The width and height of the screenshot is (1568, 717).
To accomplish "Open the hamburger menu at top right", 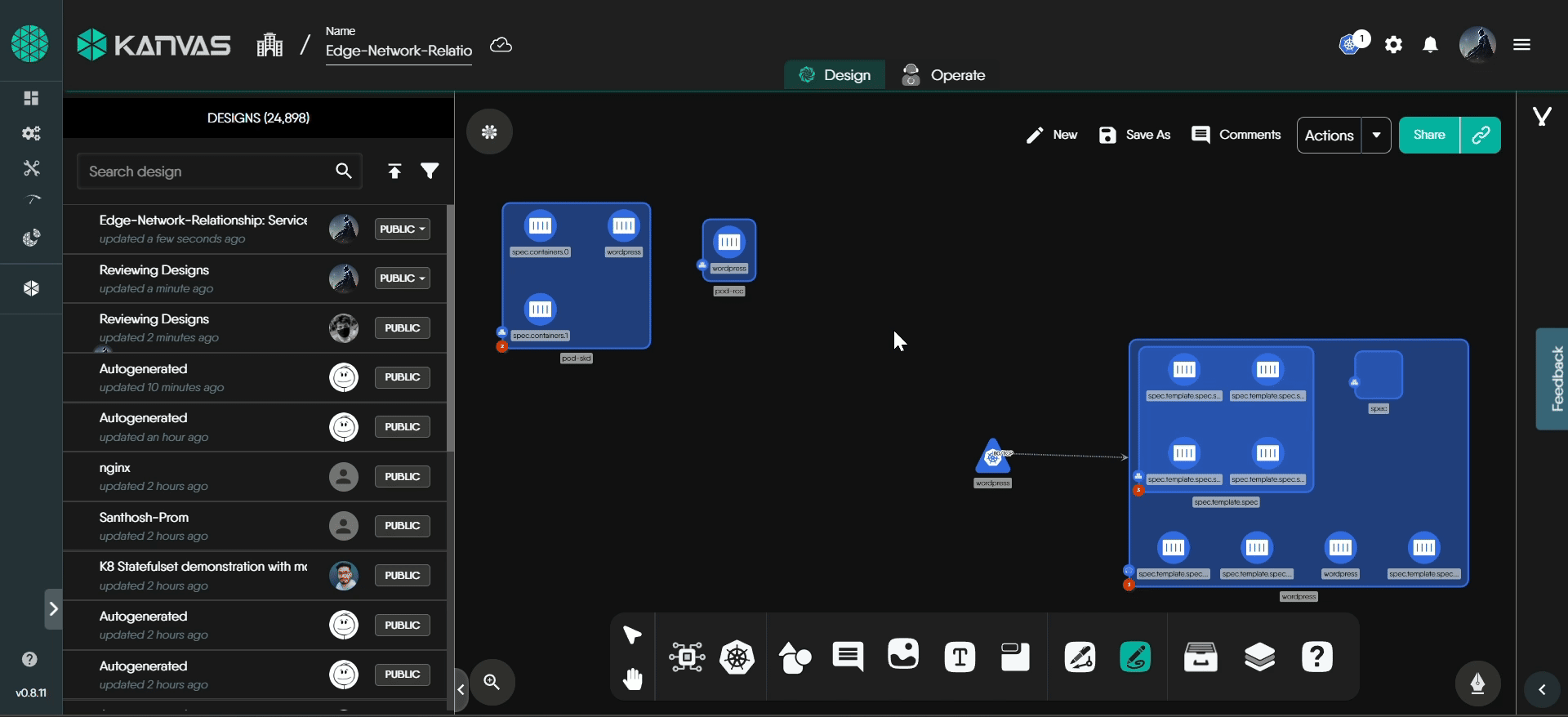I will (x=1521, y=45).
